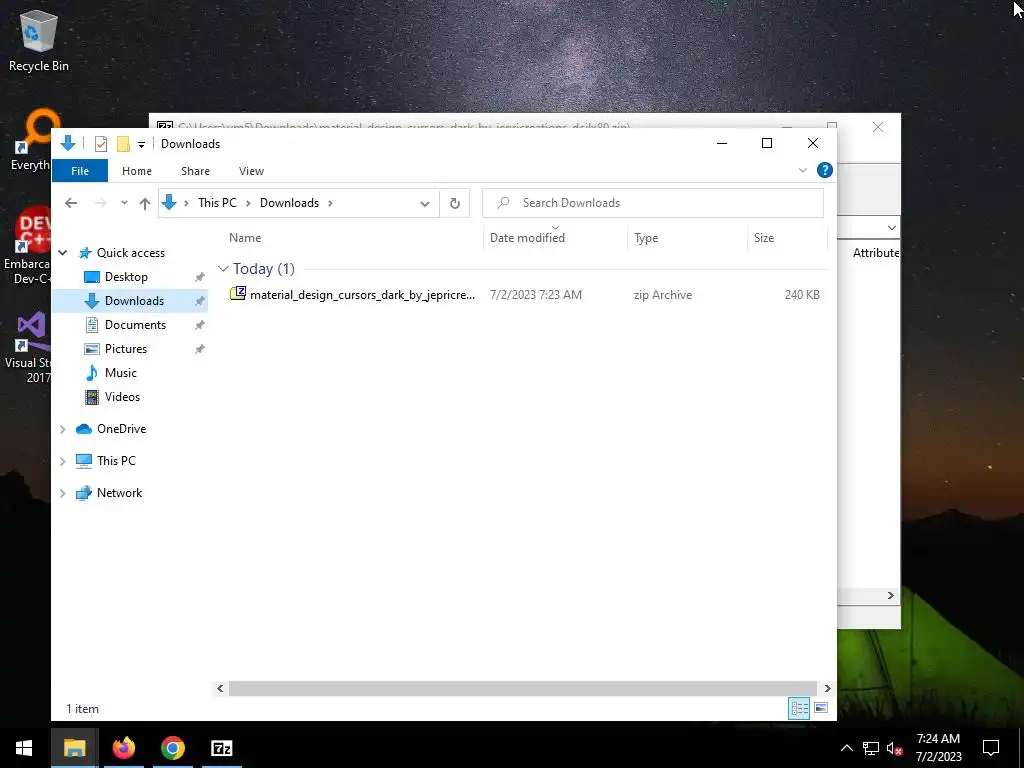
Task: Collapse the Quick access tree node
Action: click(63, 253)
